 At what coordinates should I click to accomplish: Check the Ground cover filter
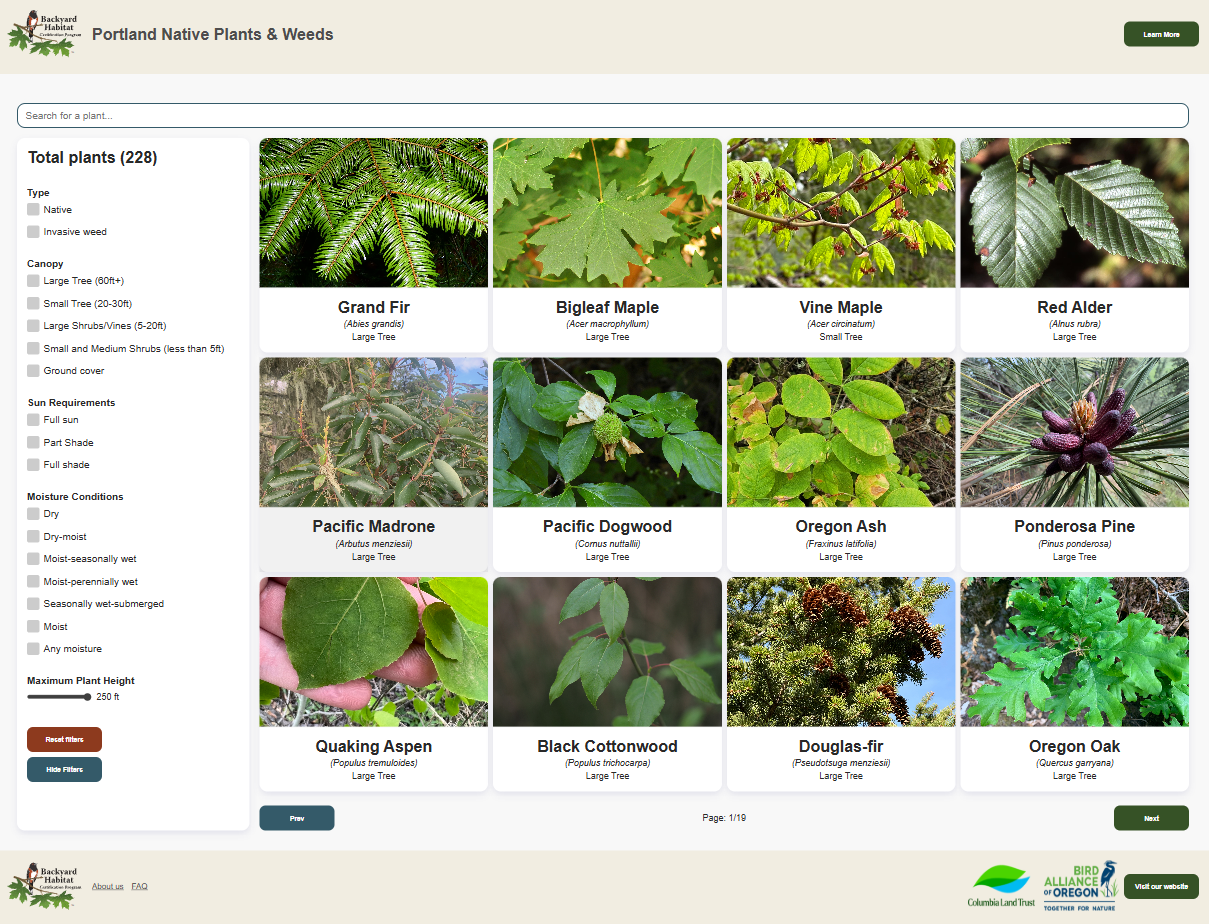33,371
